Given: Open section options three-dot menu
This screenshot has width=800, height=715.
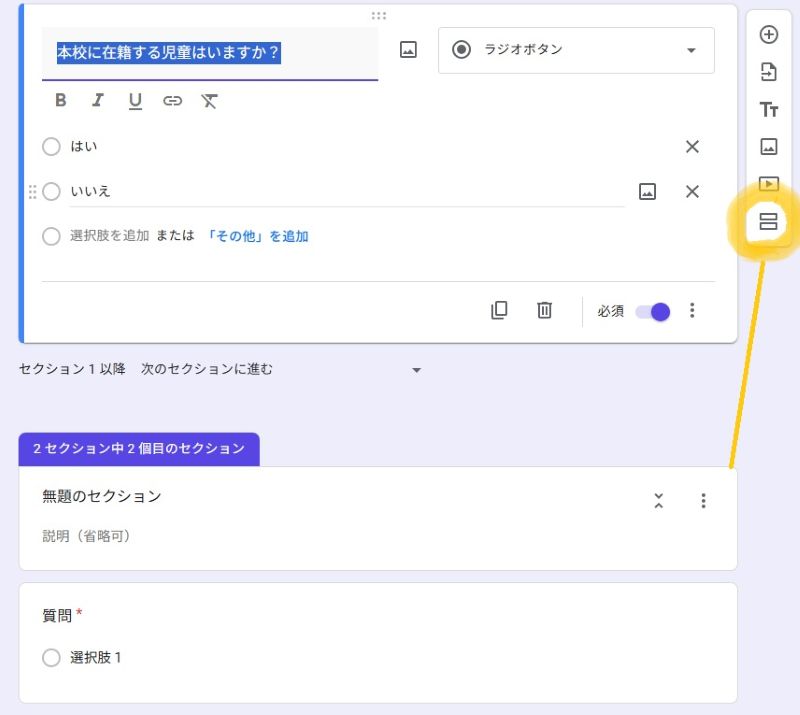Looking at the screenshot, I should [x=703, y=501].
